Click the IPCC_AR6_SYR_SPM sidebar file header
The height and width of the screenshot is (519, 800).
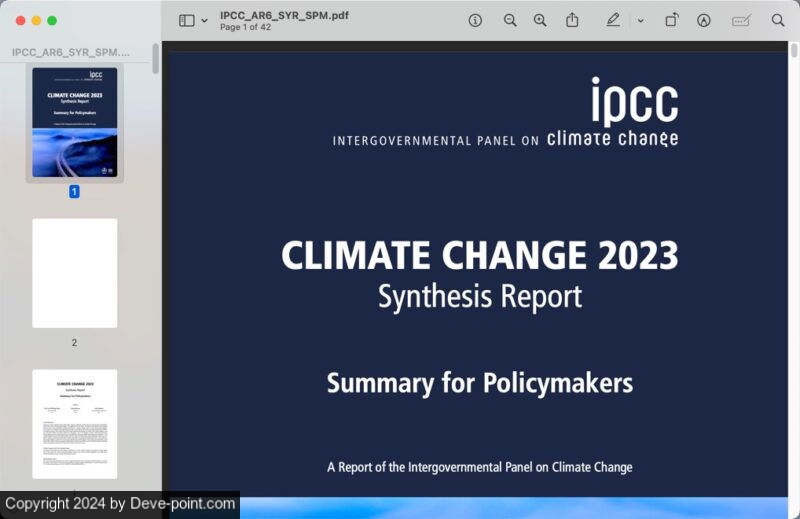point(70,51)
